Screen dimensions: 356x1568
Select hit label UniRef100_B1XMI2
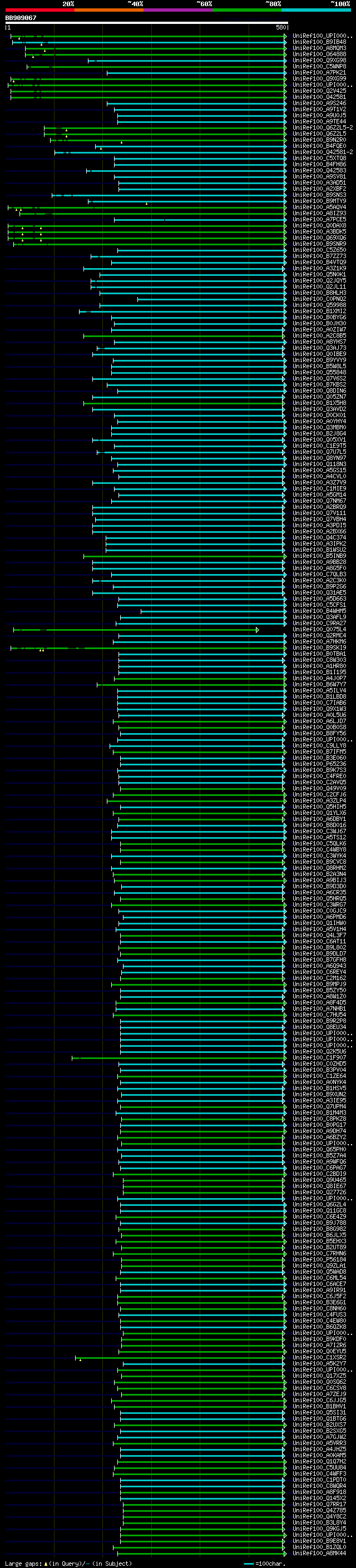319,311
